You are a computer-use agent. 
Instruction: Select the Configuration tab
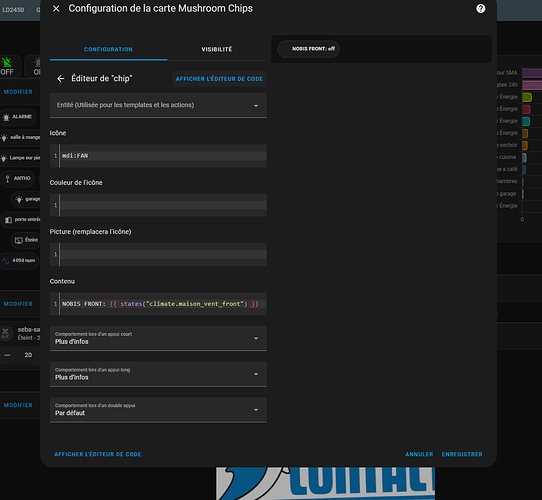click(108, 49)
